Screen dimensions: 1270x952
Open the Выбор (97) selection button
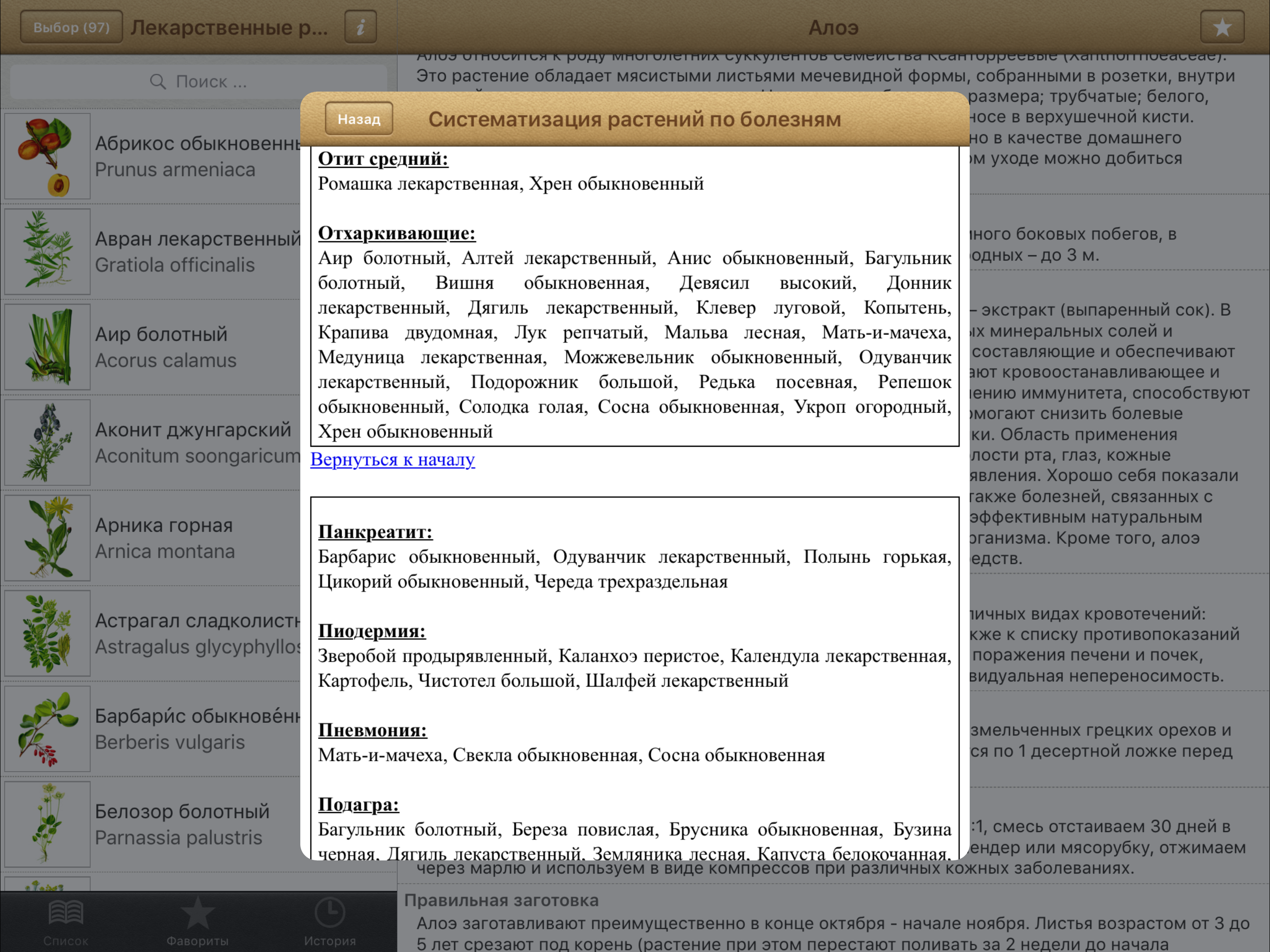71,27
